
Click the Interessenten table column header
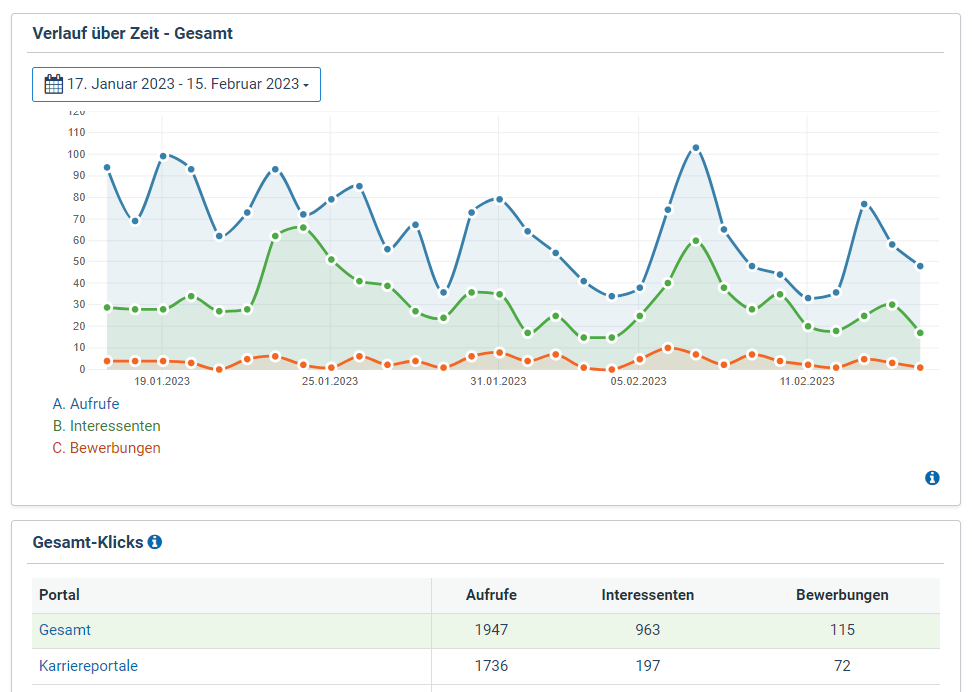click(x=647, y=595)
